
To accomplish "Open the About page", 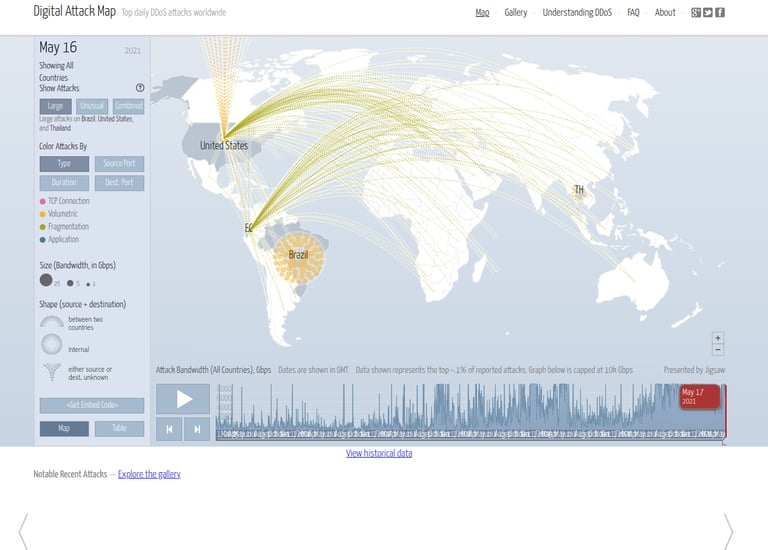I will click(665, 13).
